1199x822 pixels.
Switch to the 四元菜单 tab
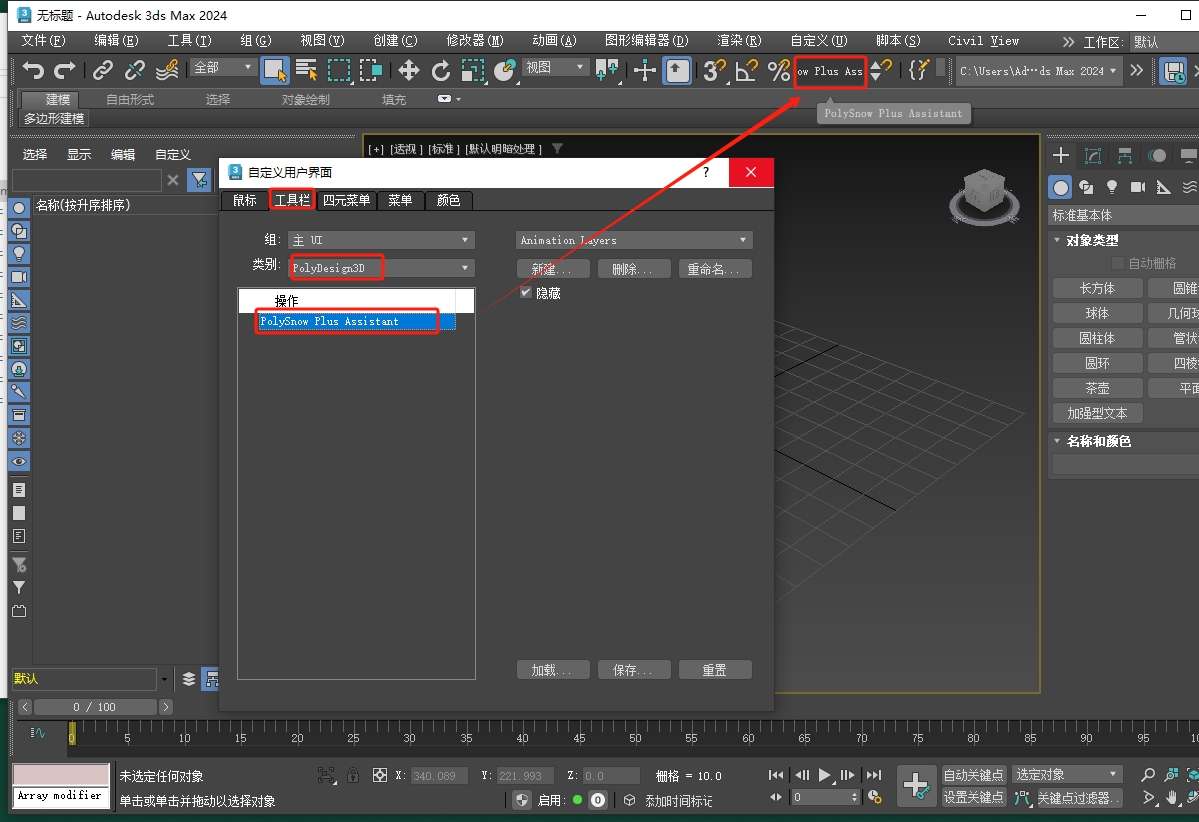[346, 200]
